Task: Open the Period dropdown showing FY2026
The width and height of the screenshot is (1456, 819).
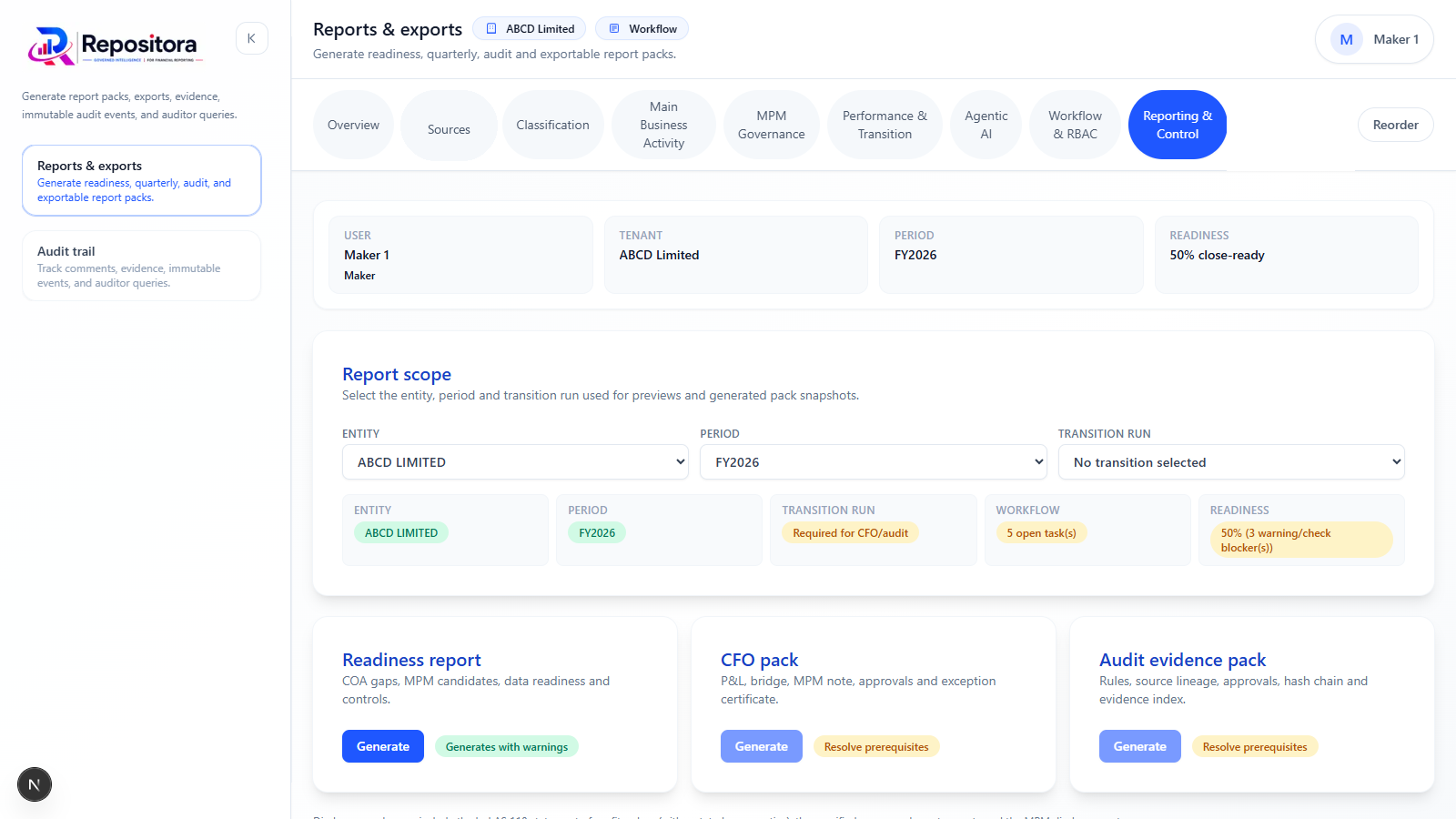Action: click(874, 462)
